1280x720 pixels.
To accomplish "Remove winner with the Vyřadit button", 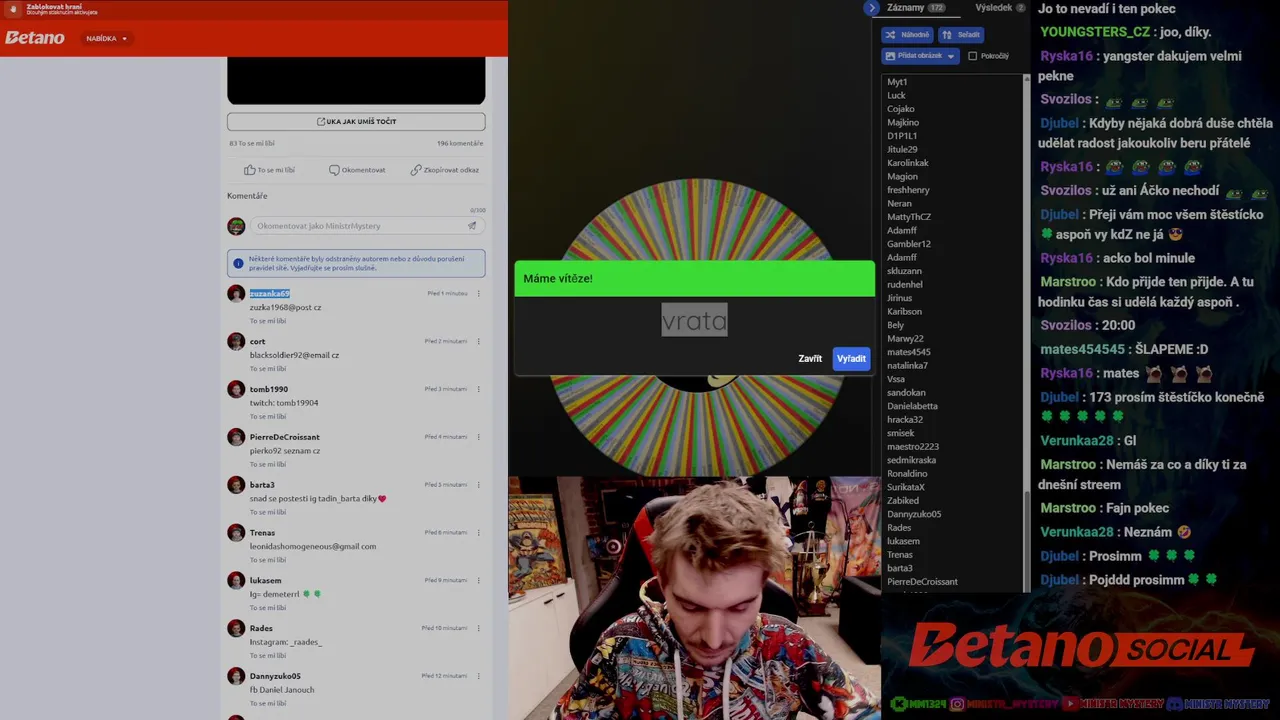I will pos(851,359).
